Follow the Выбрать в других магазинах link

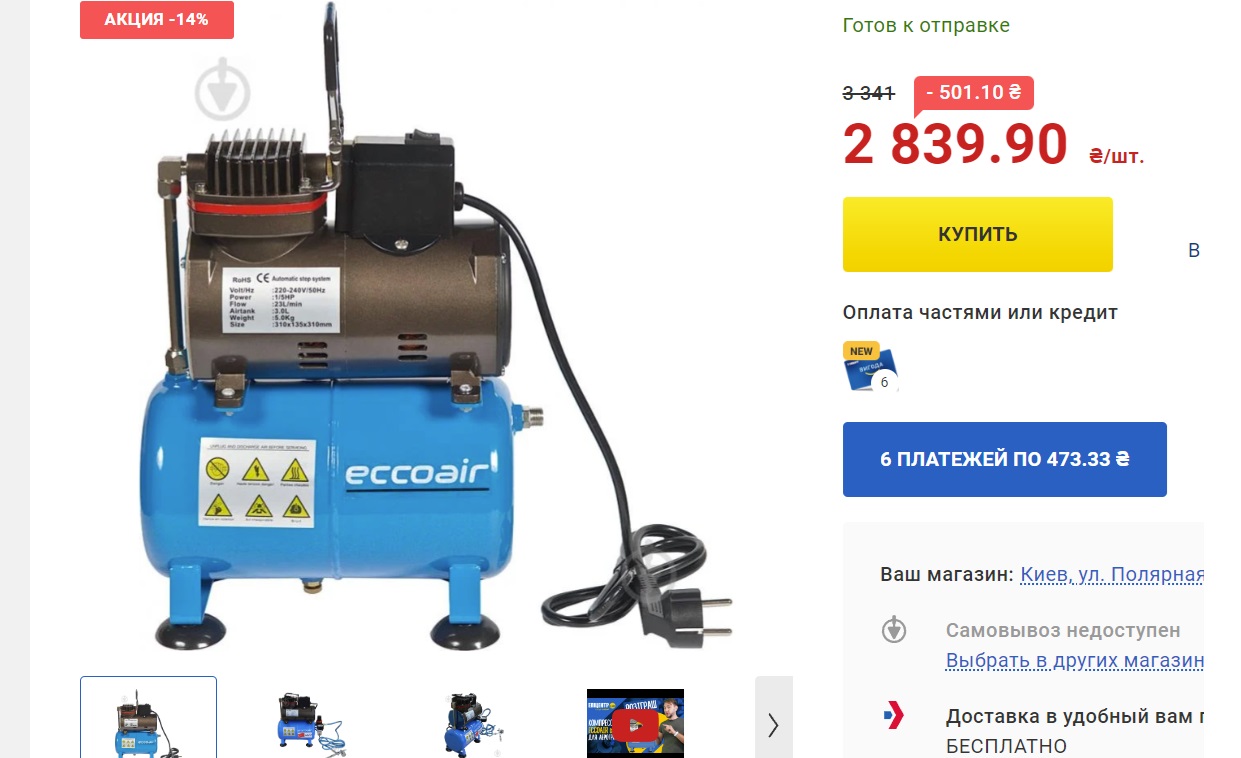click(x=1075, y=661)
